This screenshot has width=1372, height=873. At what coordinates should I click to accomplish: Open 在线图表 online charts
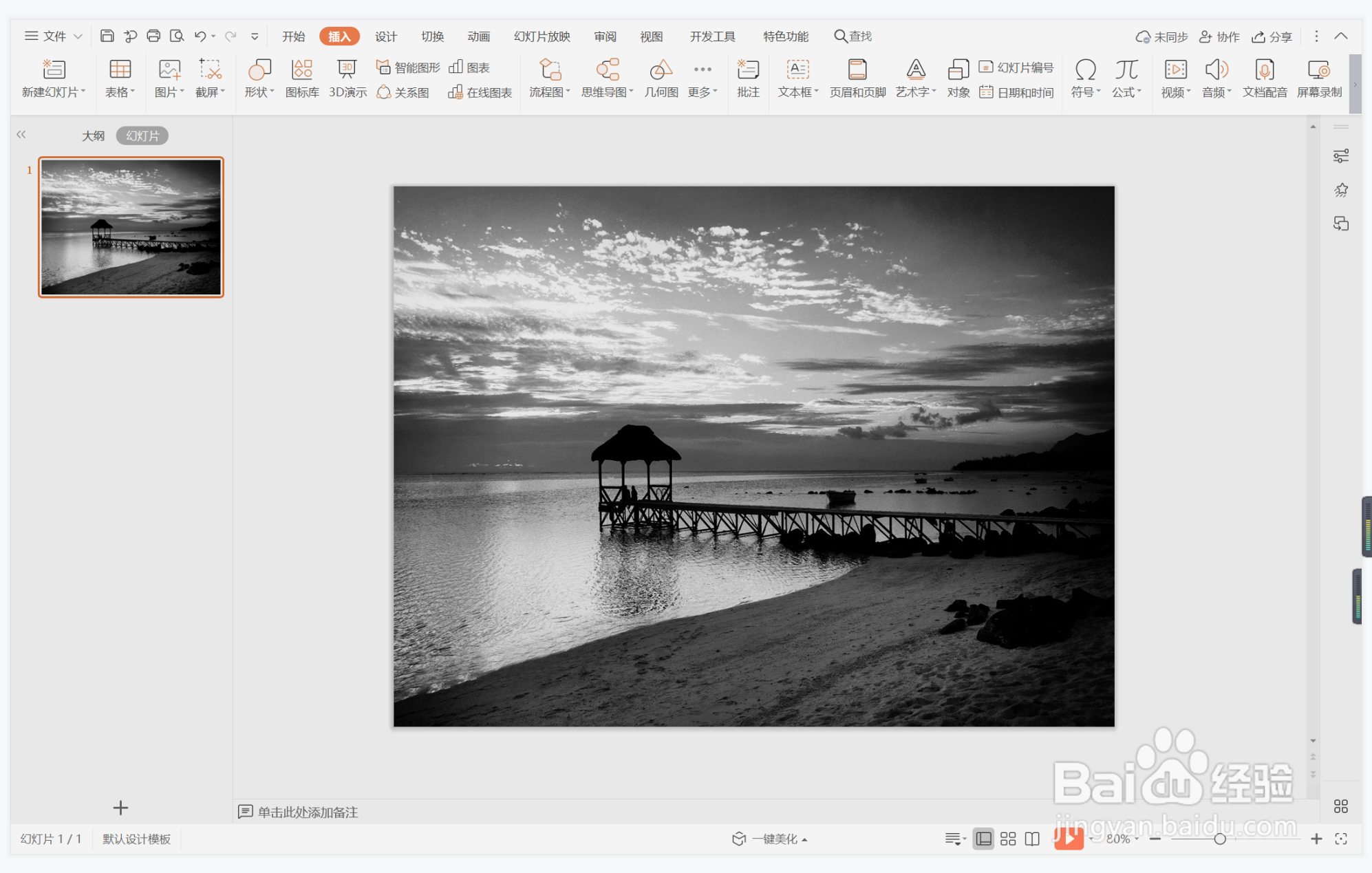pyautogui.click(x=480, y=92)
